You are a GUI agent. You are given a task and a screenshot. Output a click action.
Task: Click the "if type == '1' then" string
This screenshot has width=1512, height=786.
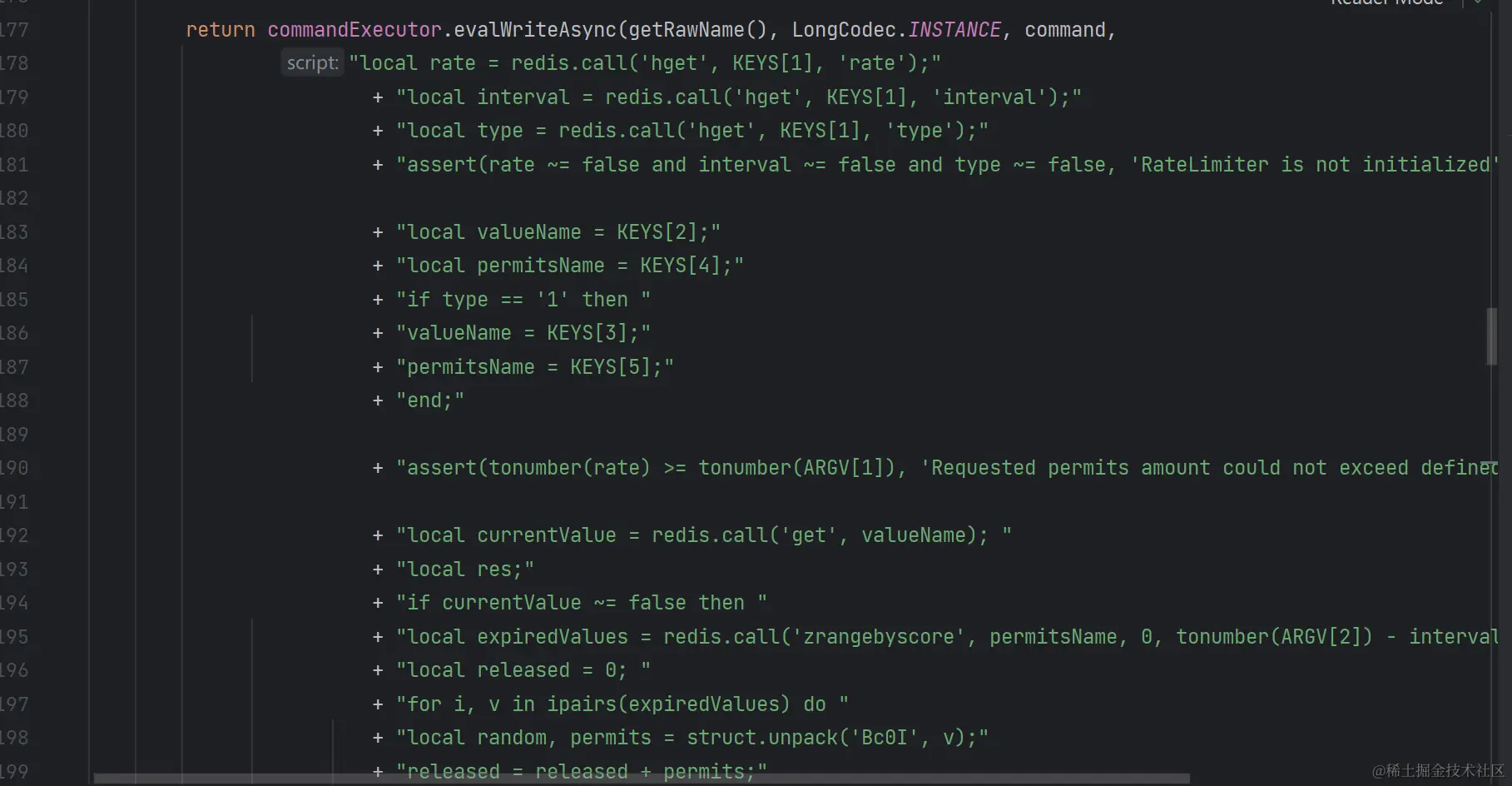coord(523,300)
